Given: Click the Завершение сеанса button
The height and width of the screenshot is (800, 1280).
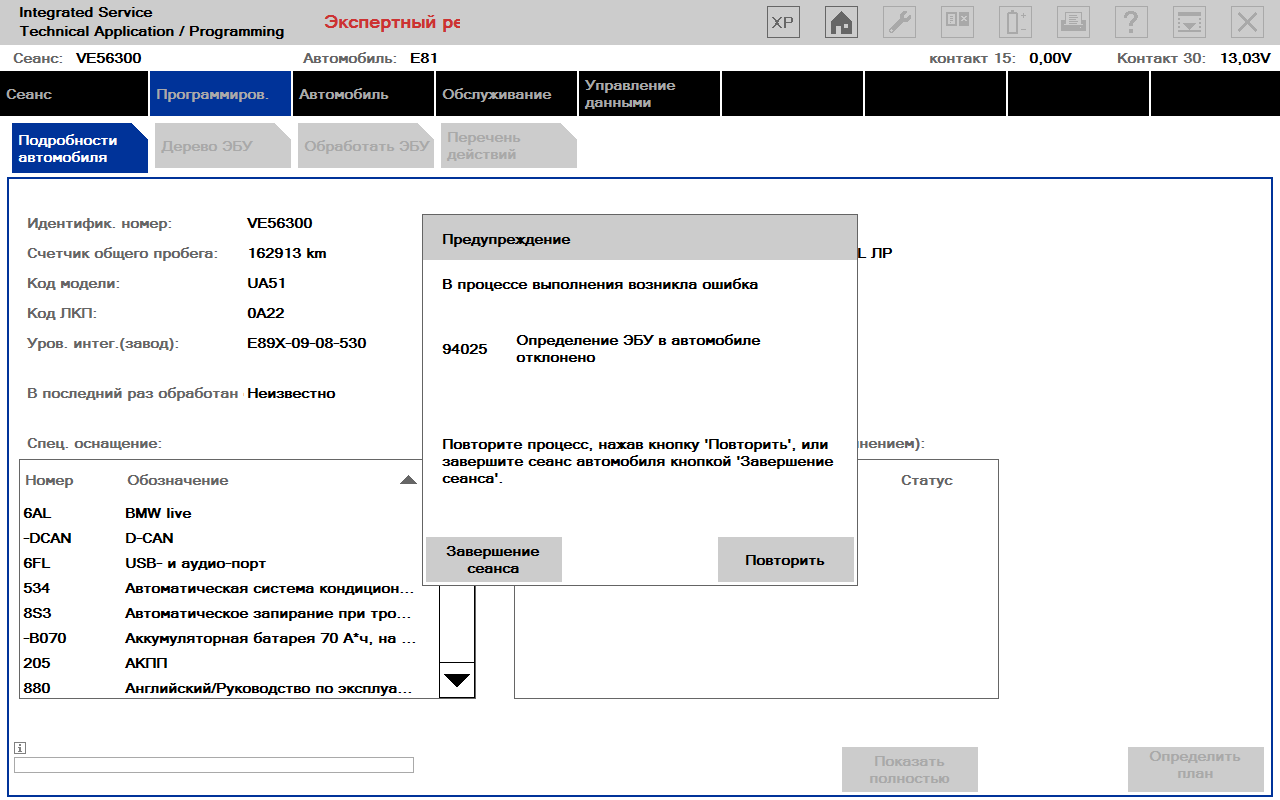Looking at the screenshot, I should [x=493, y=559].
